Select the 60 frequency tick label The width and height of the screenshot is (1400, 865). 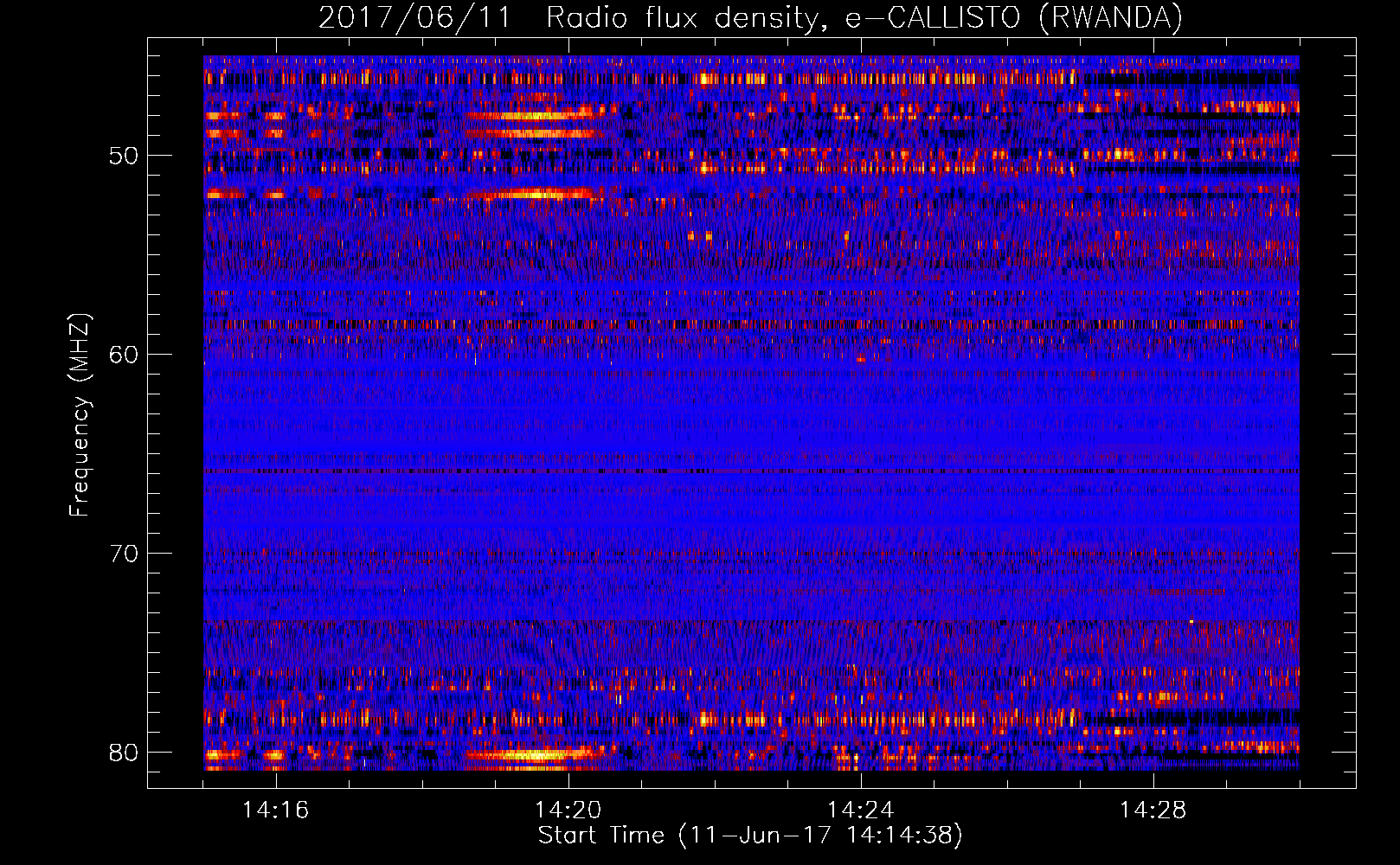124,355
